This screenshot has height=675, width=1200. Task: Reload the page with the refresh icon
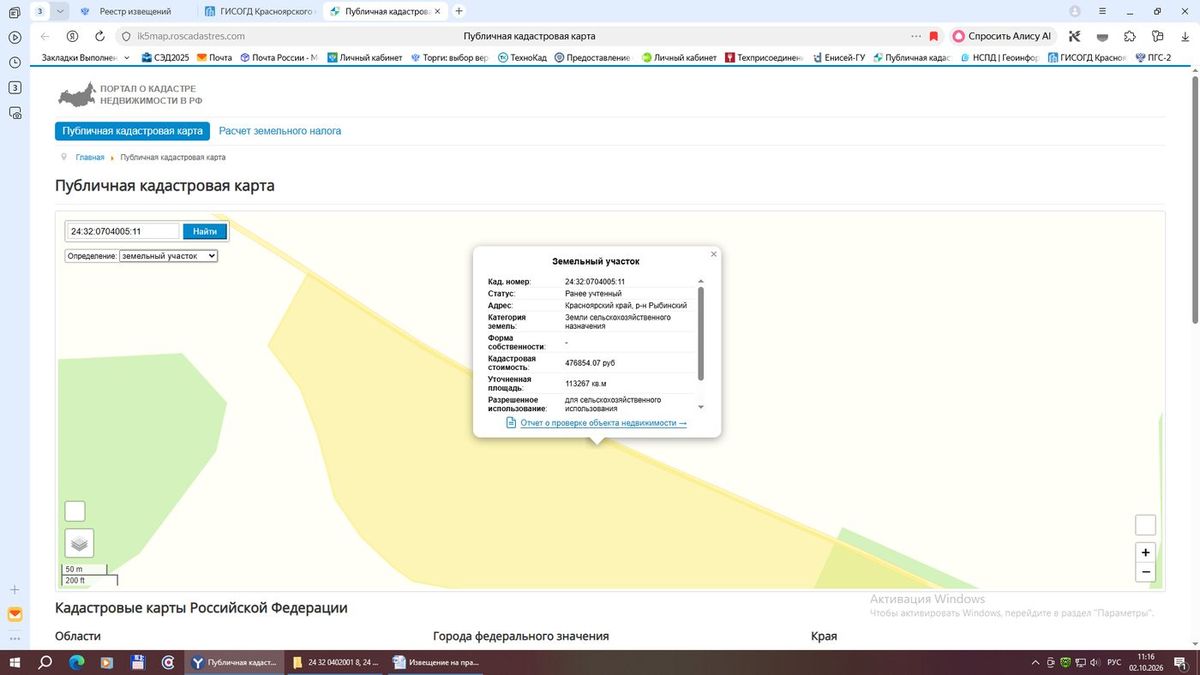point(98,36)
